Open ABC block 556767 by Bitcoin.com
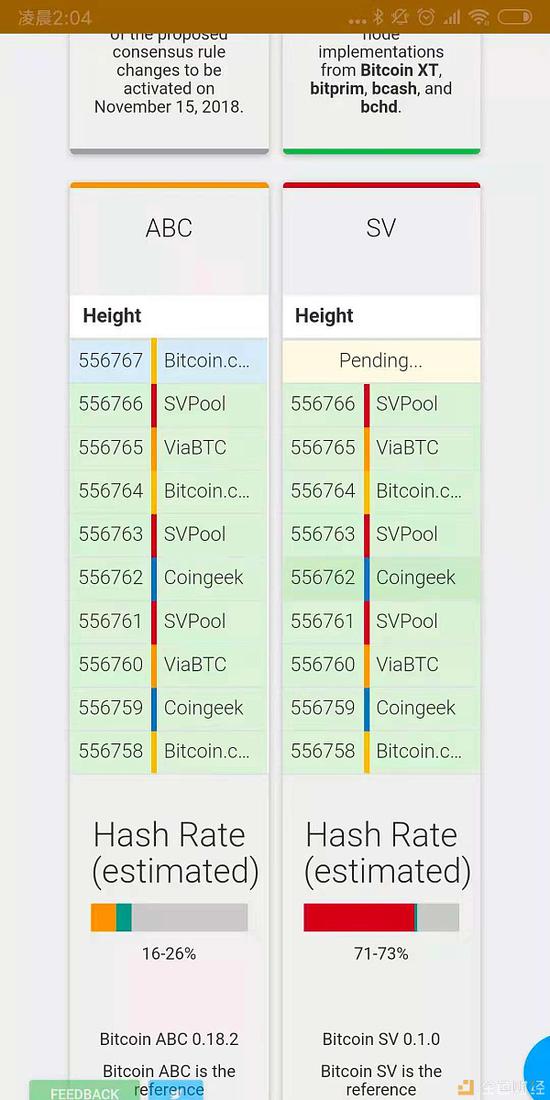550x1100 pixels. (x=169, y=361)
